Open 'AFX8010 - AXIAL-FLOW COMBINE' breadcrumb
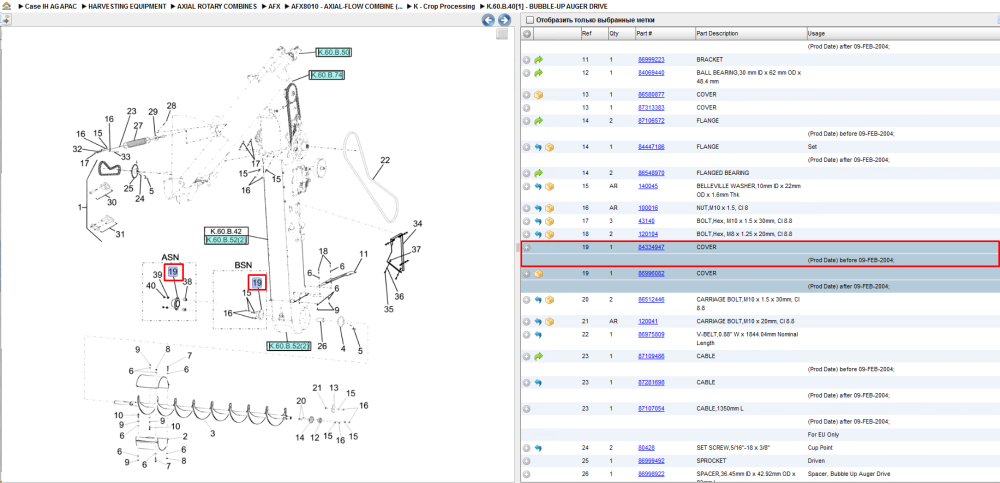Image resolution: width=1000 pixels, height=483 pixels. pyautogui.click(x=347, y=6)
